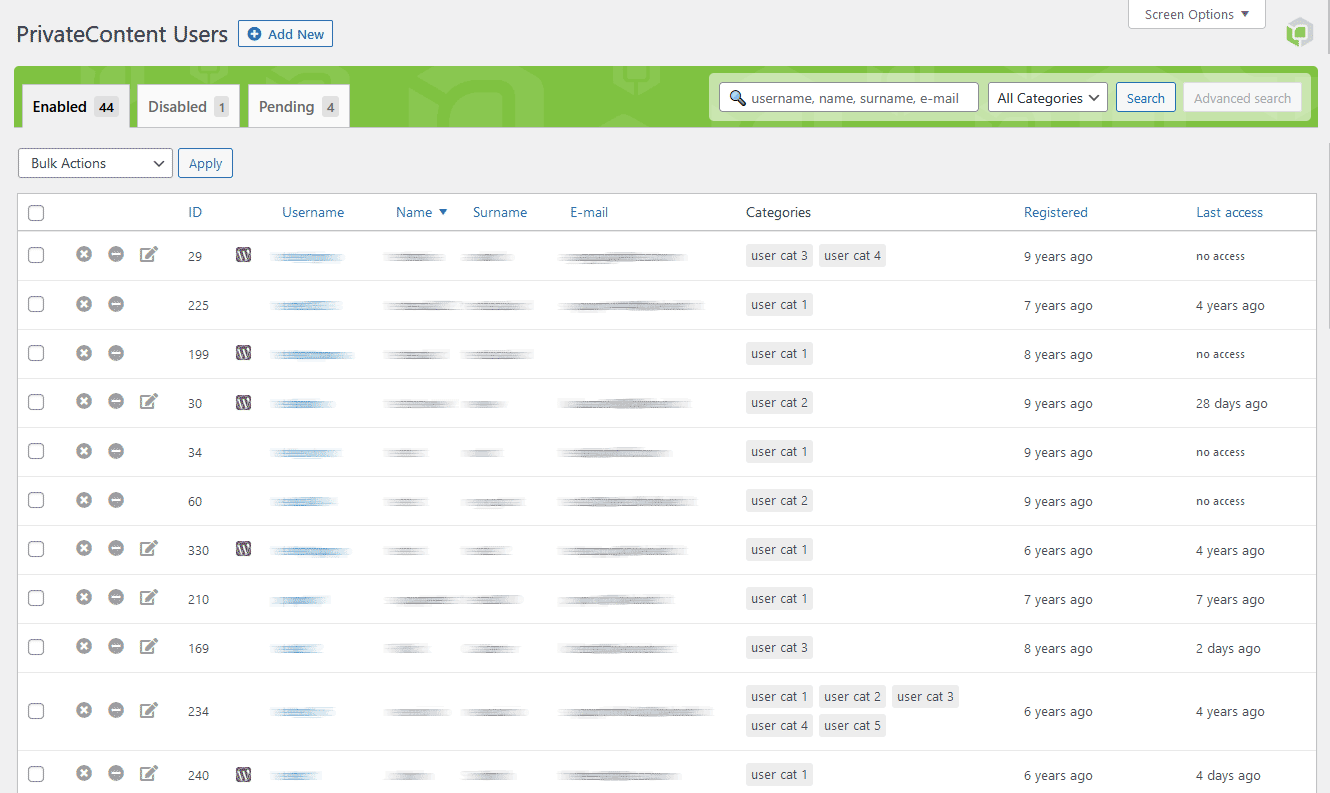Click the disable (minus) icon for user 225
The width and height of the screenshot is (1330, 793).
pos(116,304)
